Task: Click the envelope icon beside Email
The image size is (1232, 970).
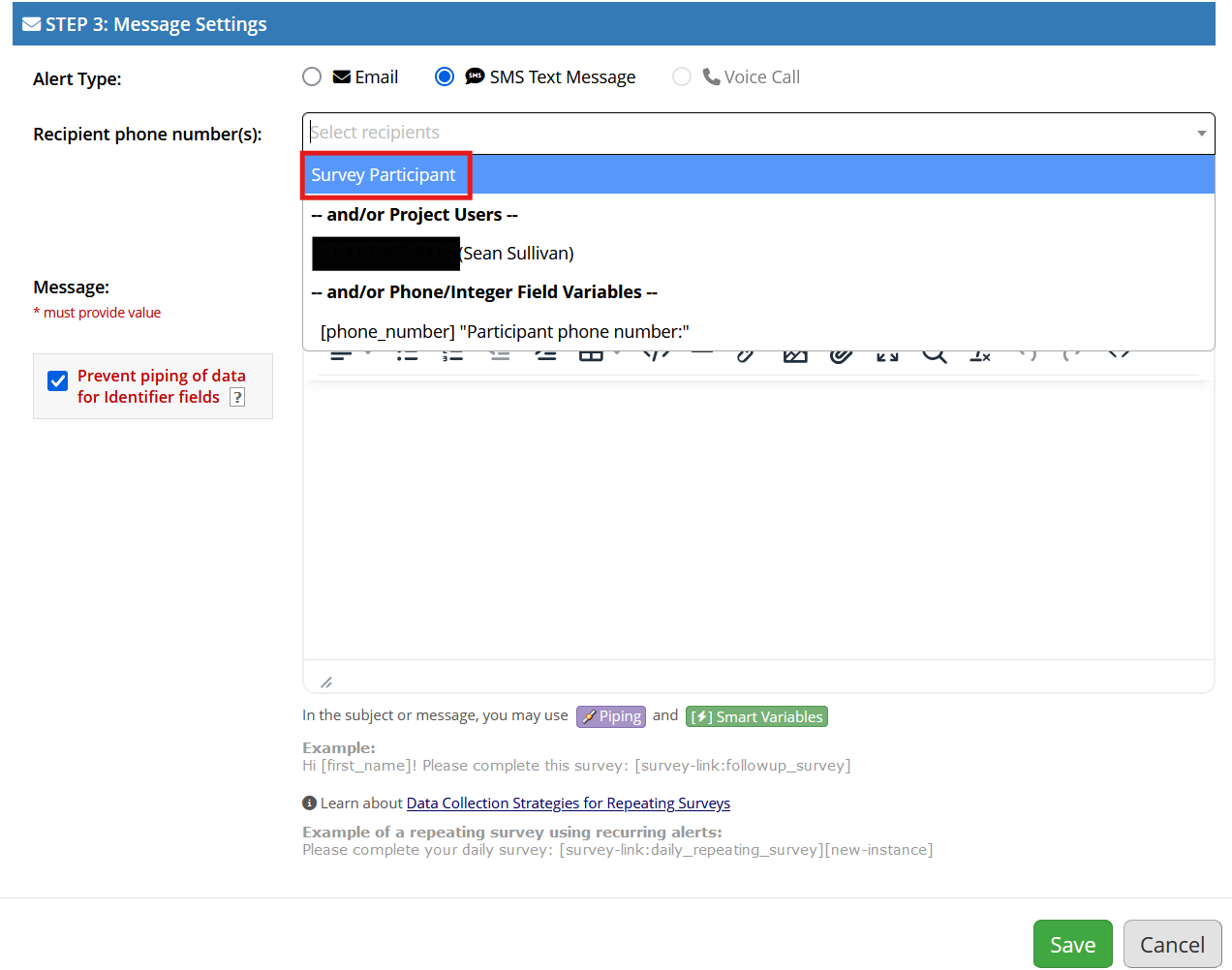Action: coord(342,76)
